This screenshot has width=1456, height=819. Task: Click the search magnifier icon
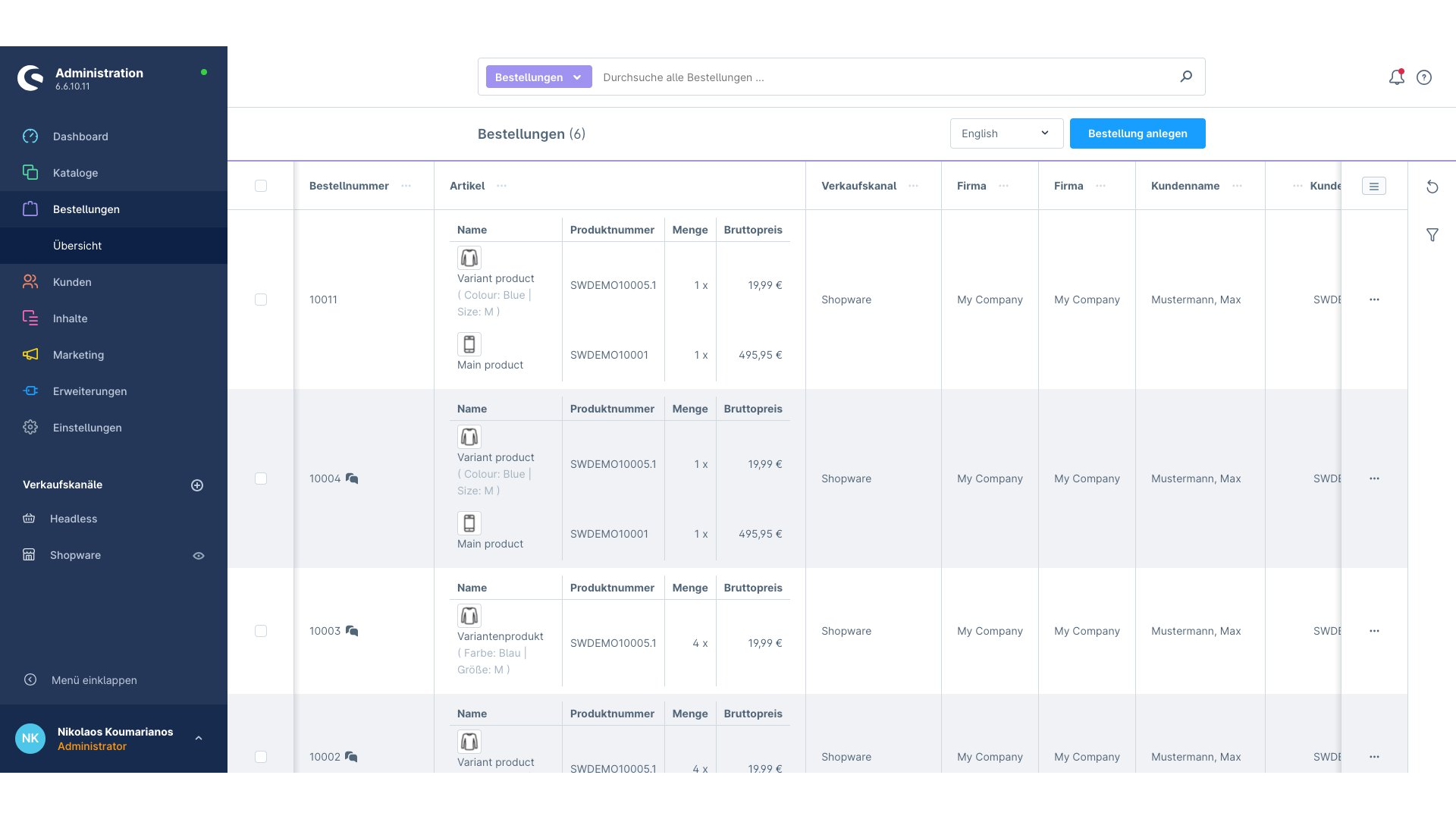click(x=1185, y=76)
